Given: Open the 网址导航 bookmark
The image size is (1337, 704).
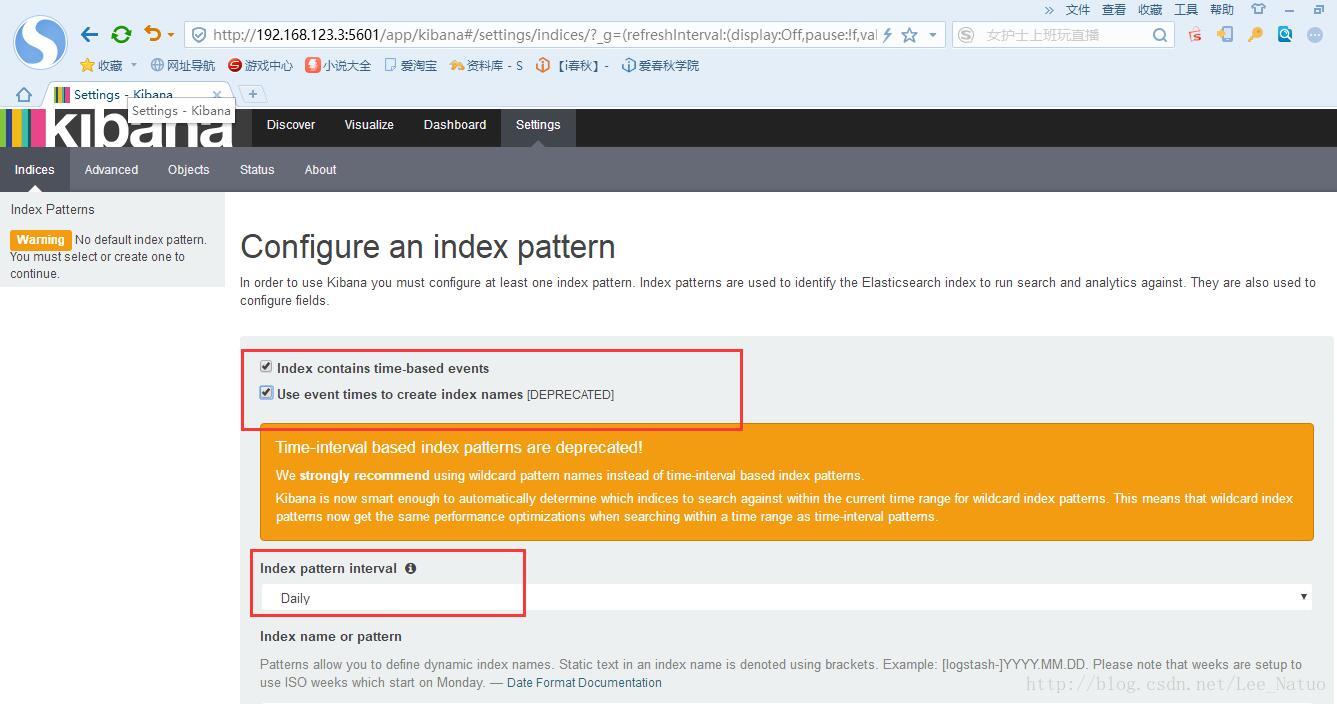Looking at the screenshot, I should point(183,65).
